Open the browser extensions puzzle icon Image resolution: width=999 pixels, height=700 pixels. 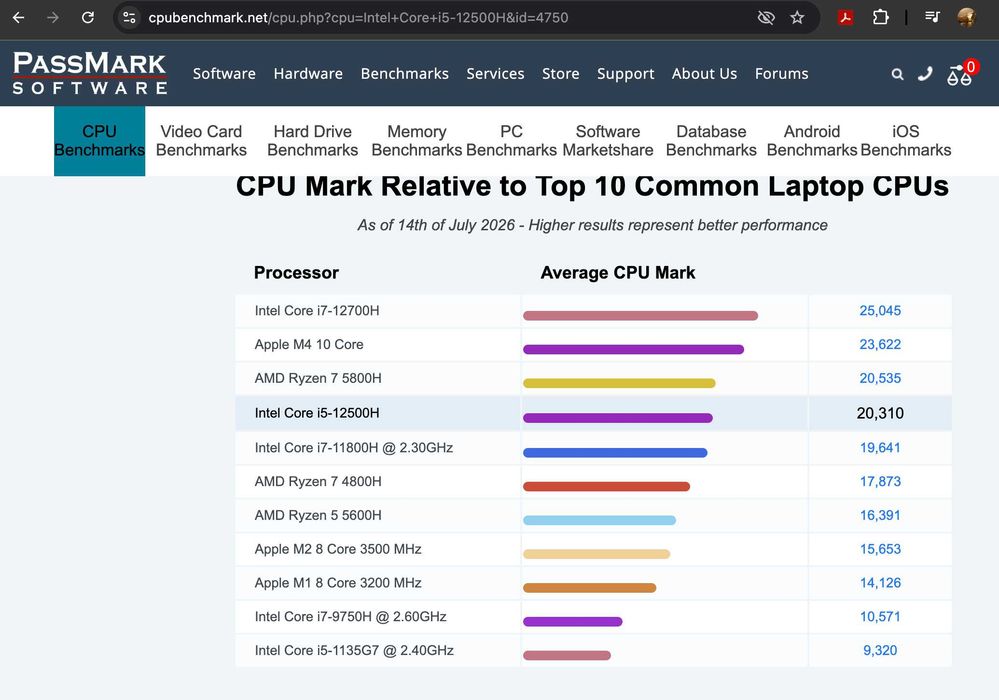click(x=880, y=17)
